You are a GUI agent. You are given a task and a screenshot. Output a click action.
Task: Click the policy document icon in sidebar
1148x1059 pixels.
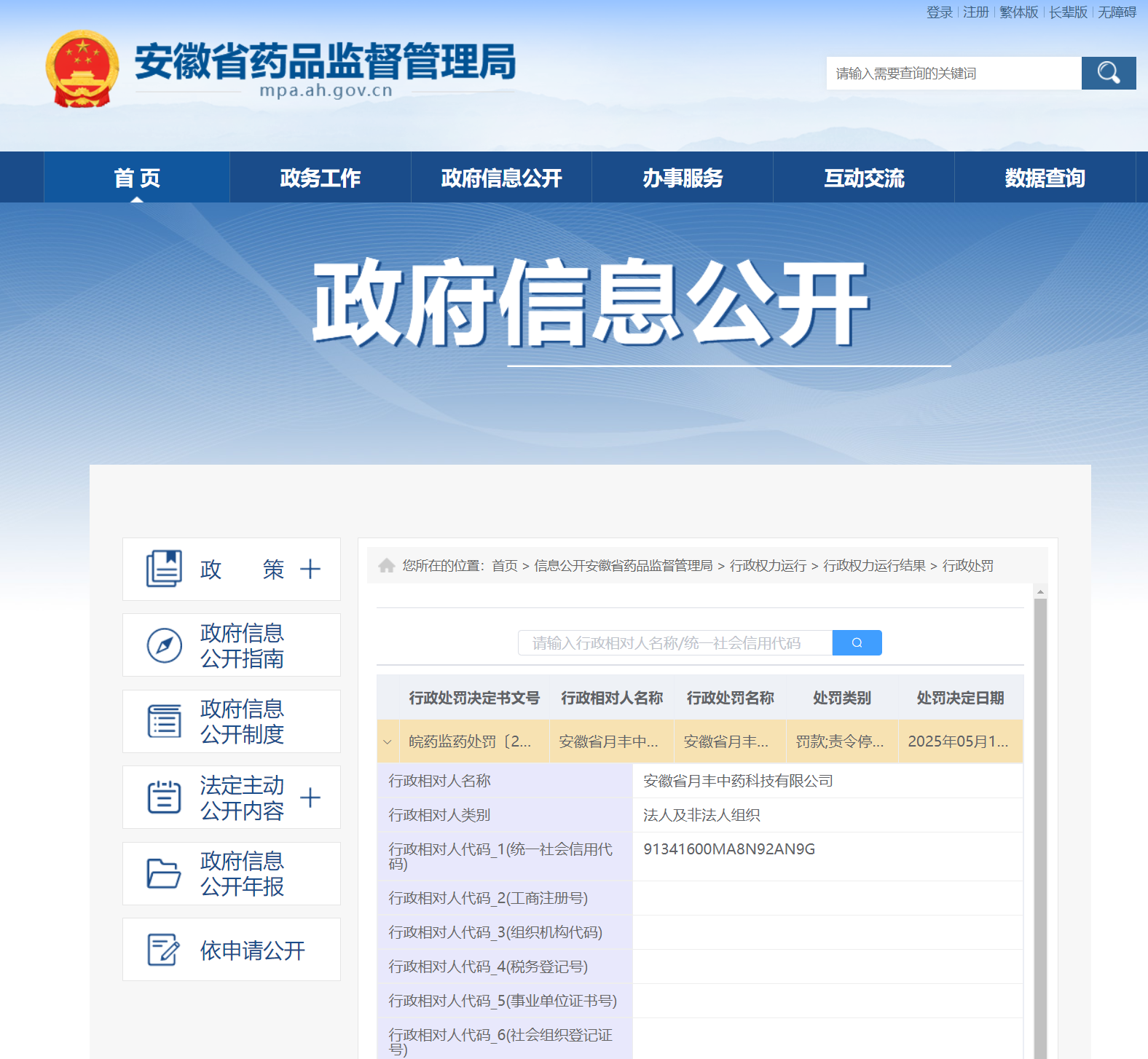pyautogui.click(x=164, y=569)
